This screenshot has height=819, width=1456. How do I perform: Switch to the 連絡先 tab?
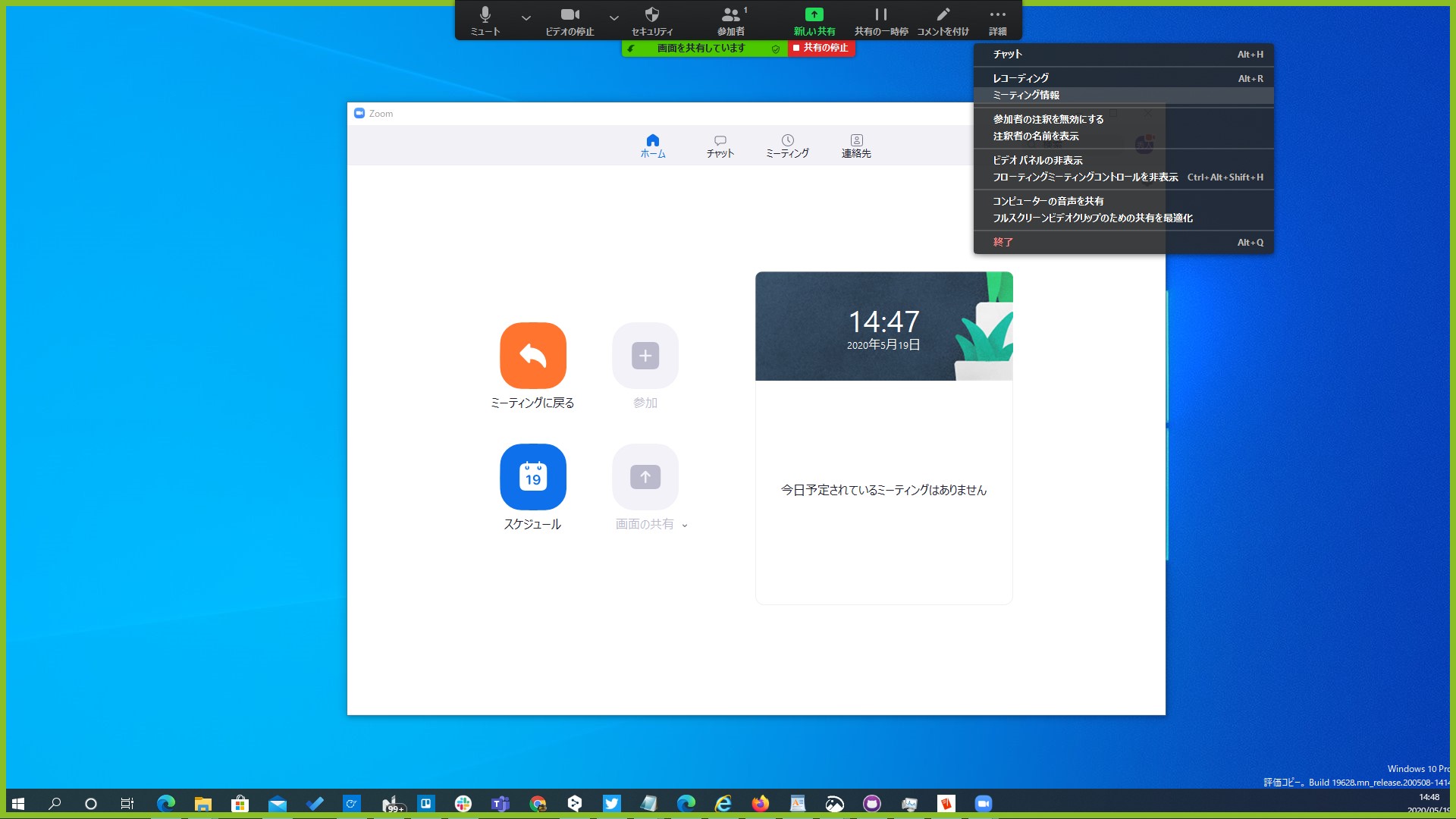click(855, 146)
